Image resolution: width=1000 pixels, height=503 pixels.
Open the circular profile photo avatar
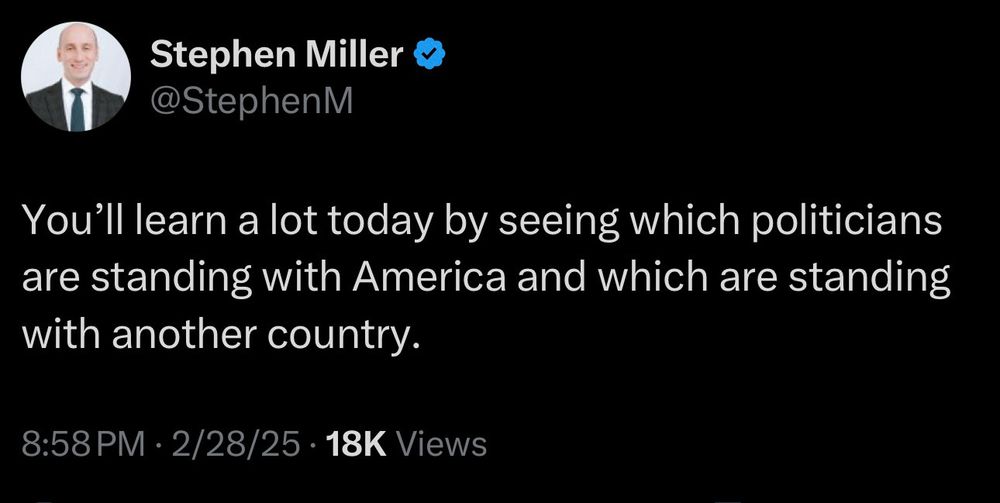[76, 77]
